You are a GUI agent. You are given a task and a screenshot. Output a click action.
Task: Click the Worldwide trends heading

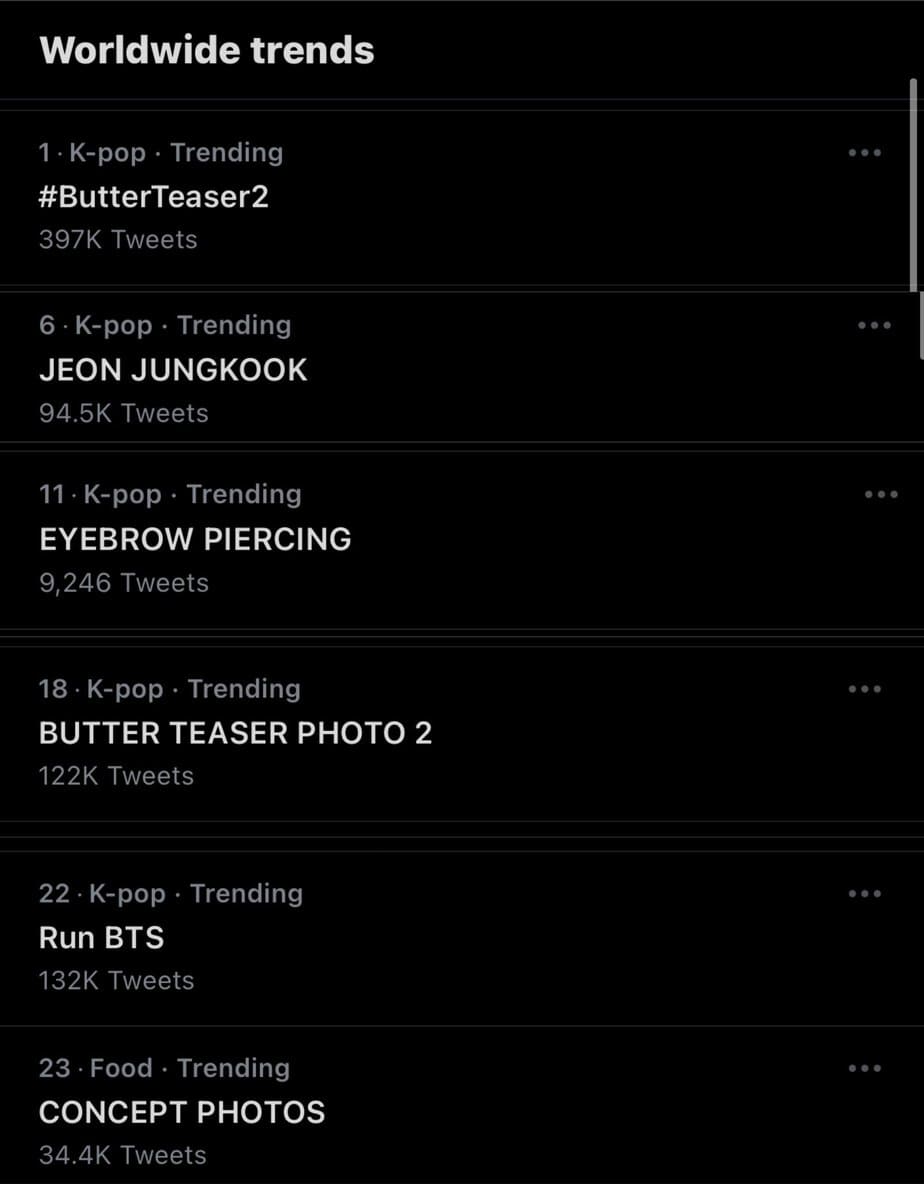[x=207, y=50]
